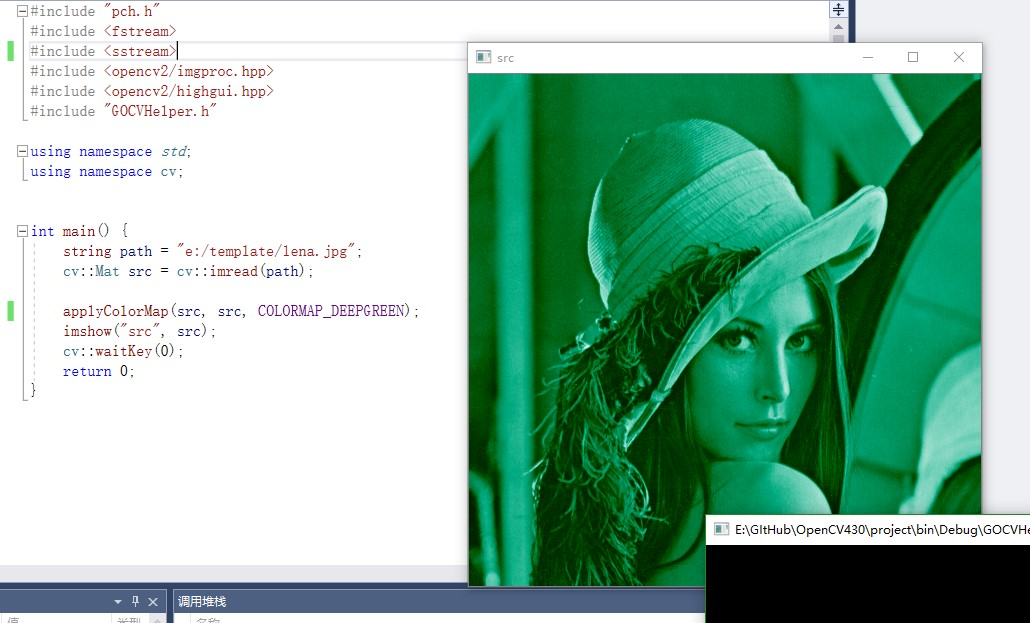Close the src image window
The width and height of the screenshot is (1030, 623).
[959, 57]
